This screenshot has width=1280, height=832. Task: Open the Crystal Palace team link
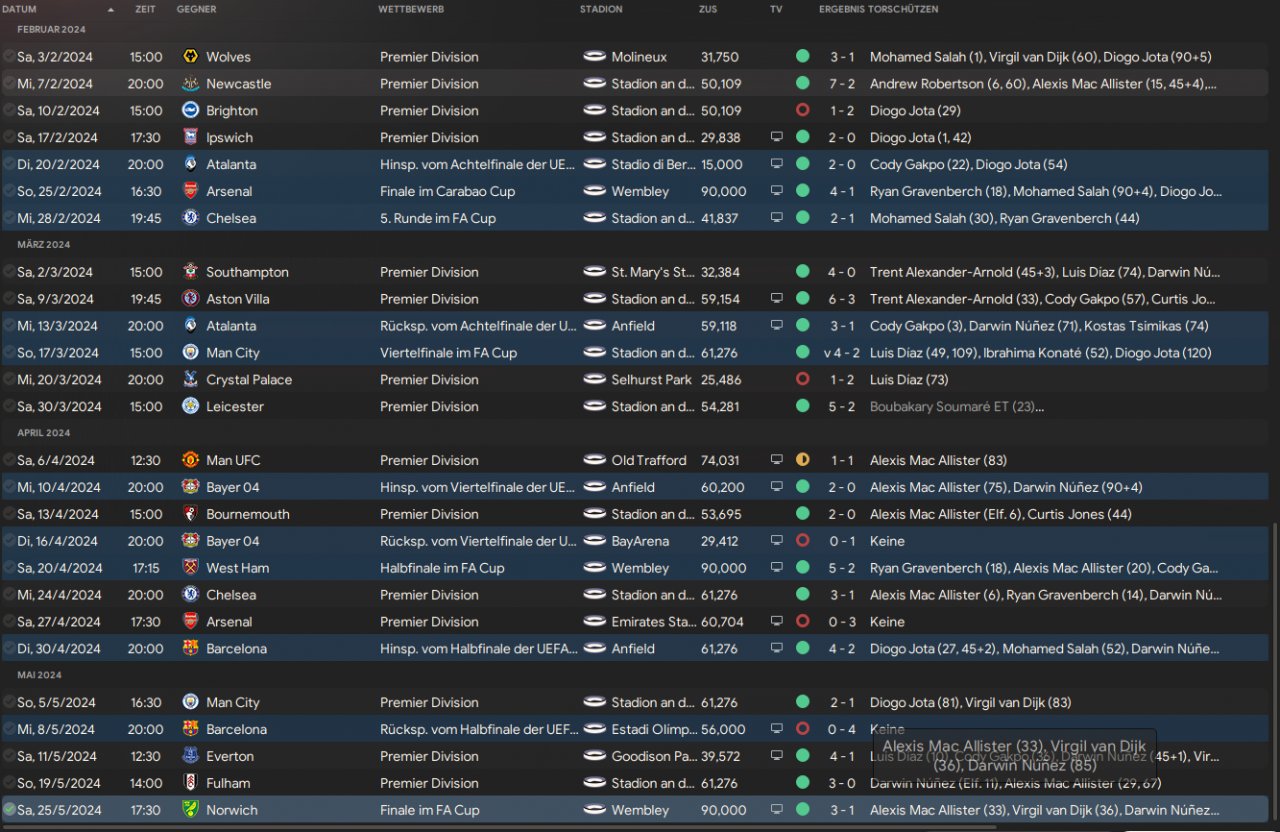coord(249,380)
